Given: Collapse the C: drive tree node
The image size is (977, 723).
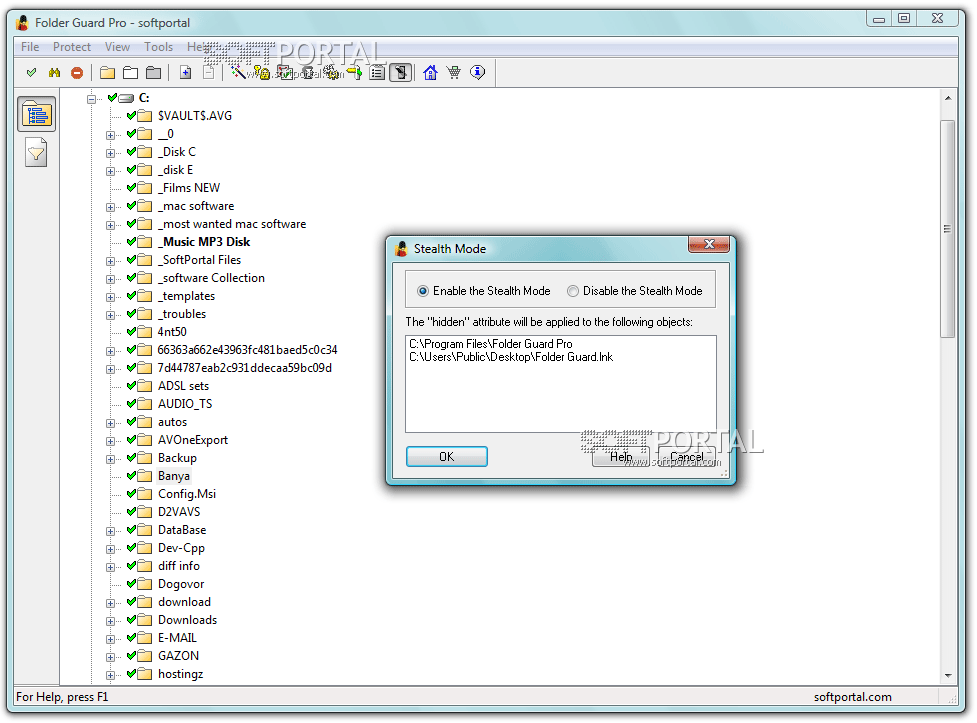Looking at the screenshot, I should click(x=92, y=98).
